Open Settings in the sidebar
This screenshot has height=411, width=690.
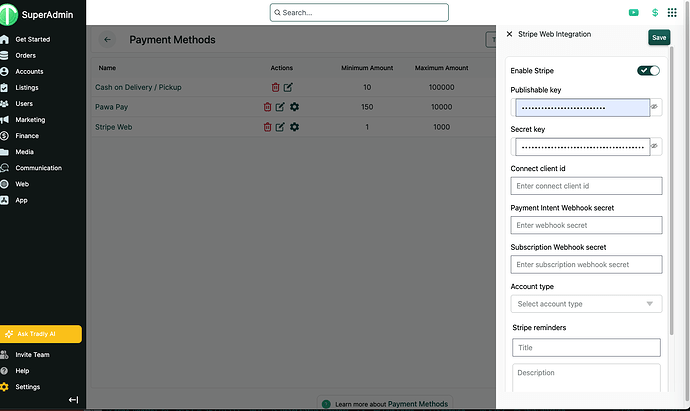coord(28,387)
